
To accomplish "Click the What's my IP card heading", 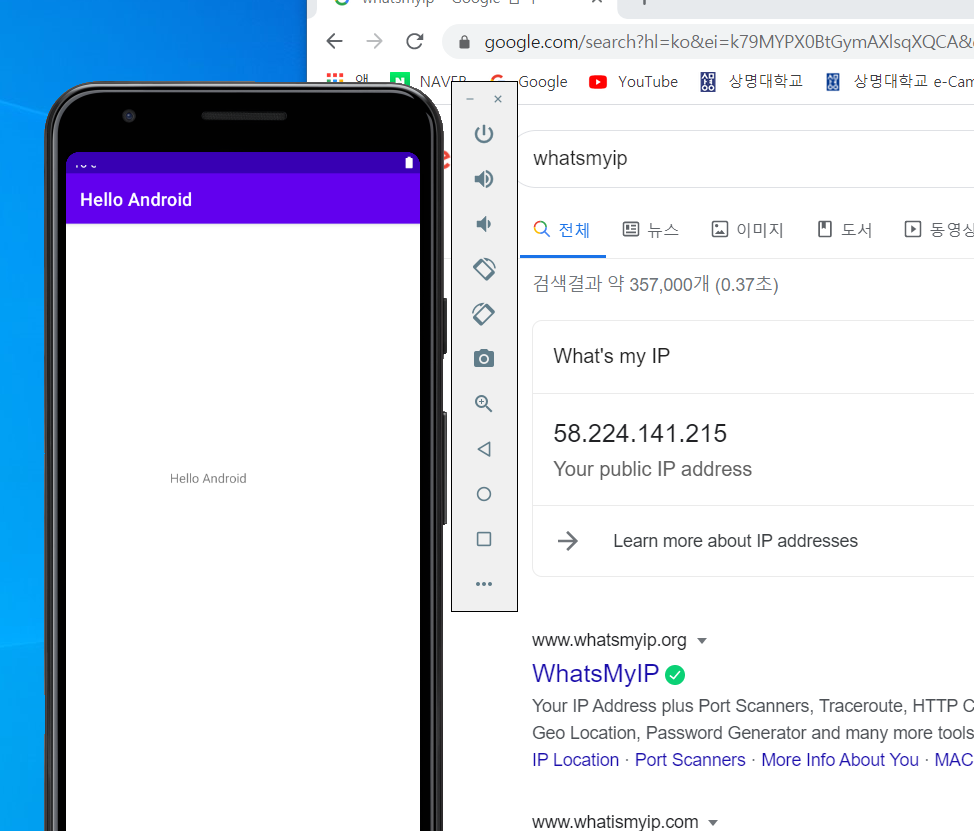I will pyautogui.click(x=611, y=356).
